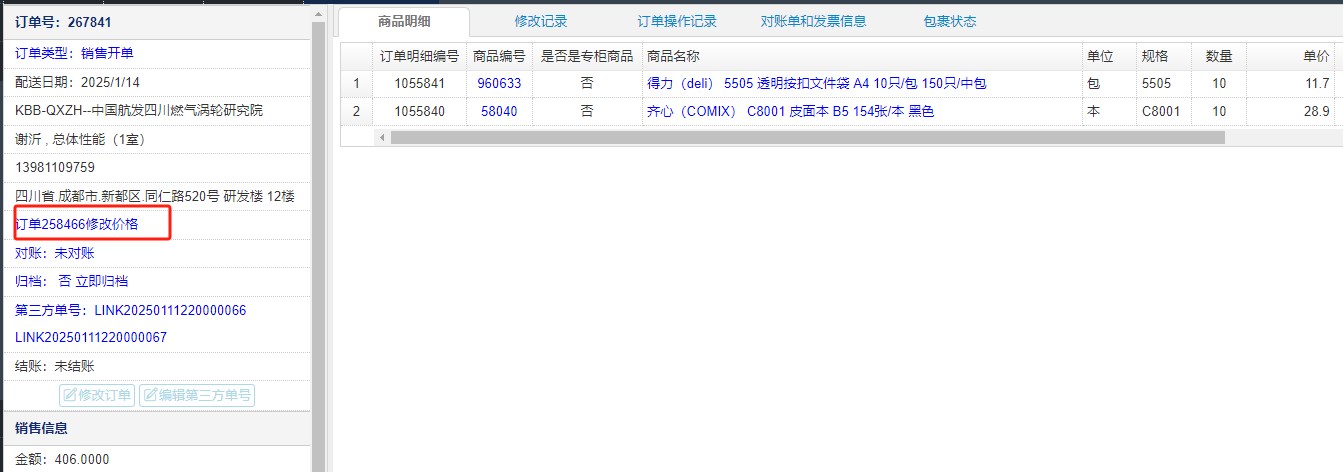The height and width of the screenshot is (472, 1343).
Task: Click third-party number LINK20250111220000067
Action: (91, 338)
